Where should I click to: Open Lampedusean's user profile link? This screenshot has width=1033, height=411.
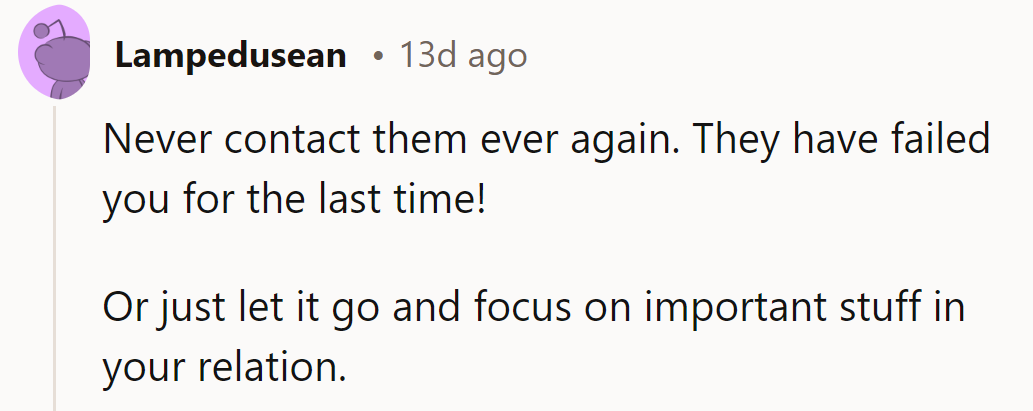[230, 55]
